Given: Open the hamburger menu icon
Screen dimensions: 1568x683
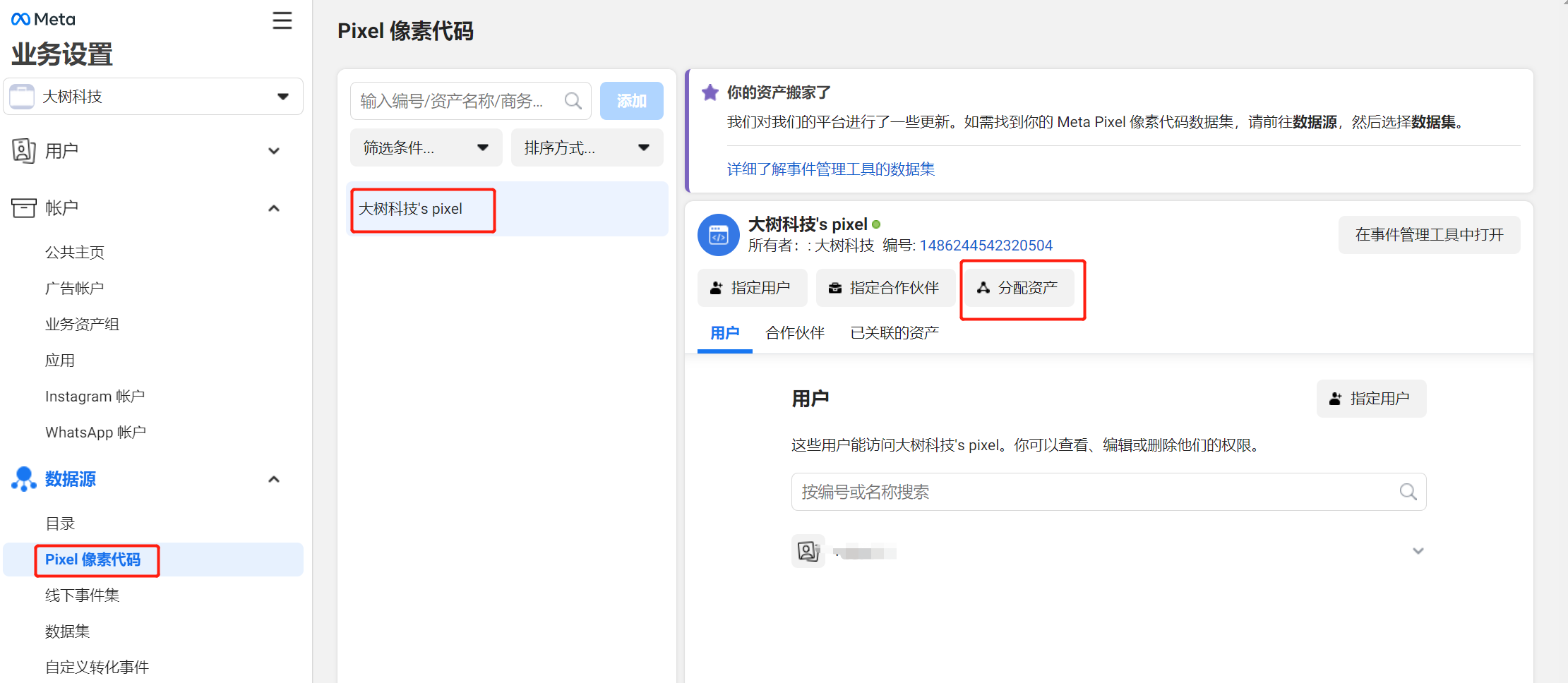Looking at the screenshot, I should (x=282, y=20).
